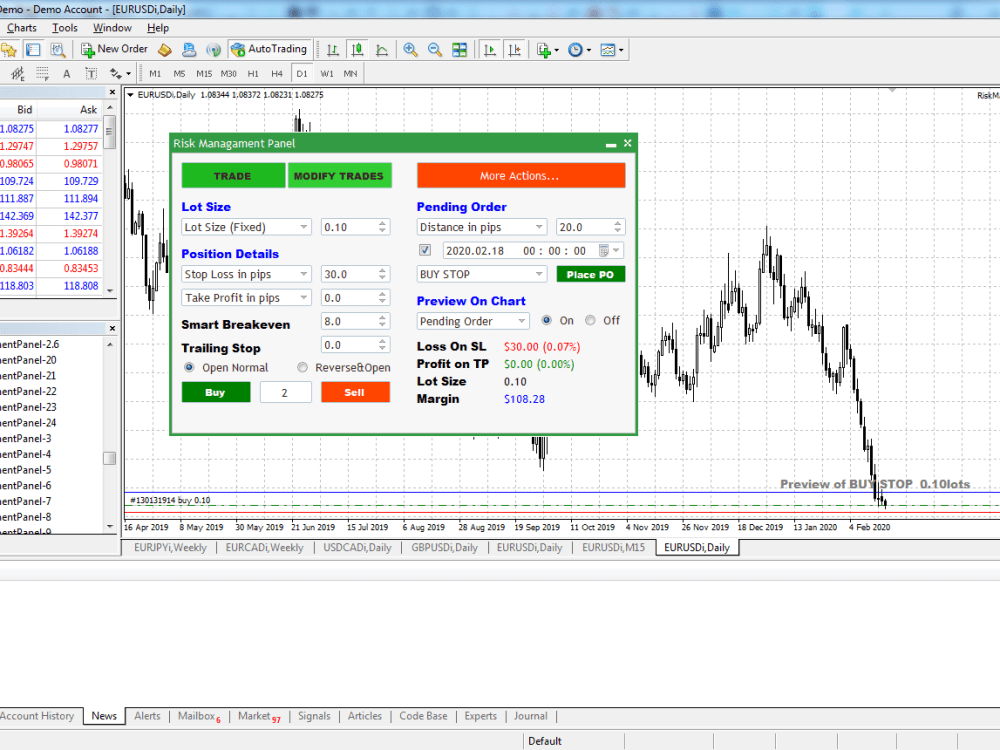Open Pending Order preview dropdown

point(473,321)
